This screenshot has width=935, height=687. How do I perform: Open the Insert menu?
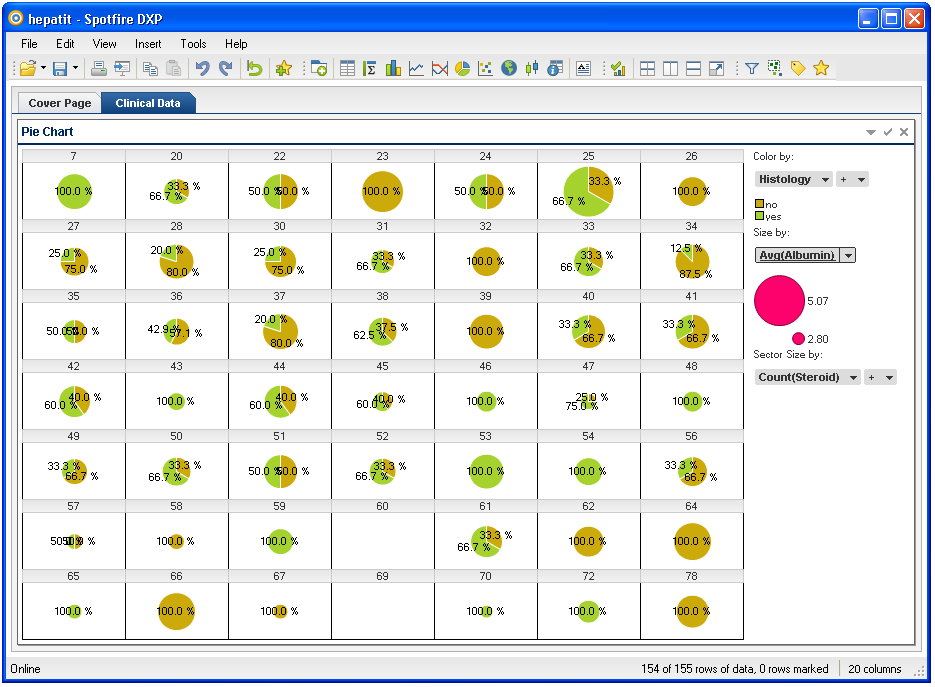point(148,44)
